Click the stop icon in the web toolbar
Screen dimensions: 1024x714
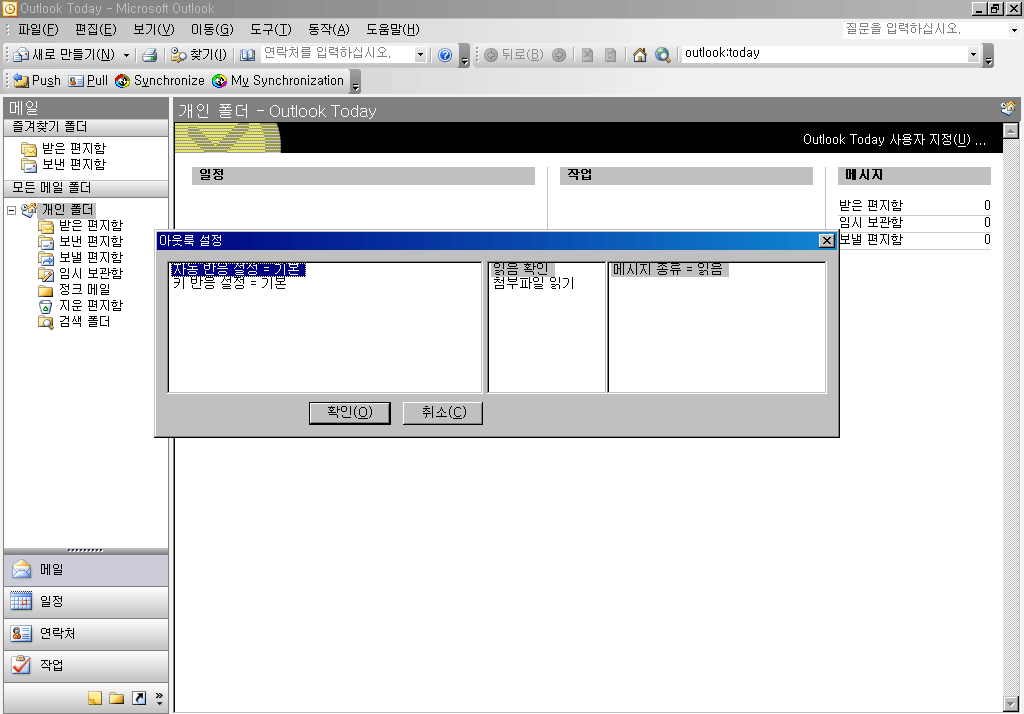pyautogui.click(x=588, y=55)
